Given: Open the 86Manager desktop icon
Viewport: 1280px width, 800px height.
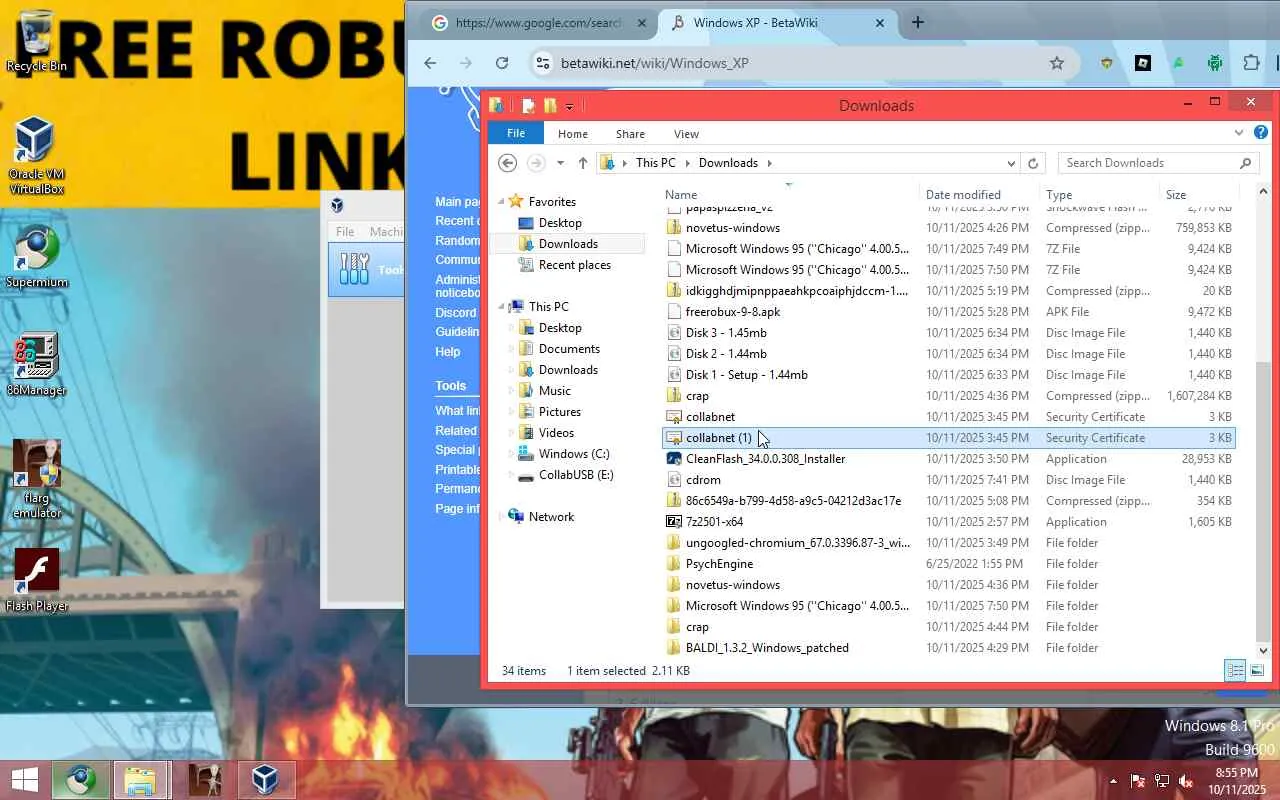Looking at the screenshot, I should [x=36, y=364].
